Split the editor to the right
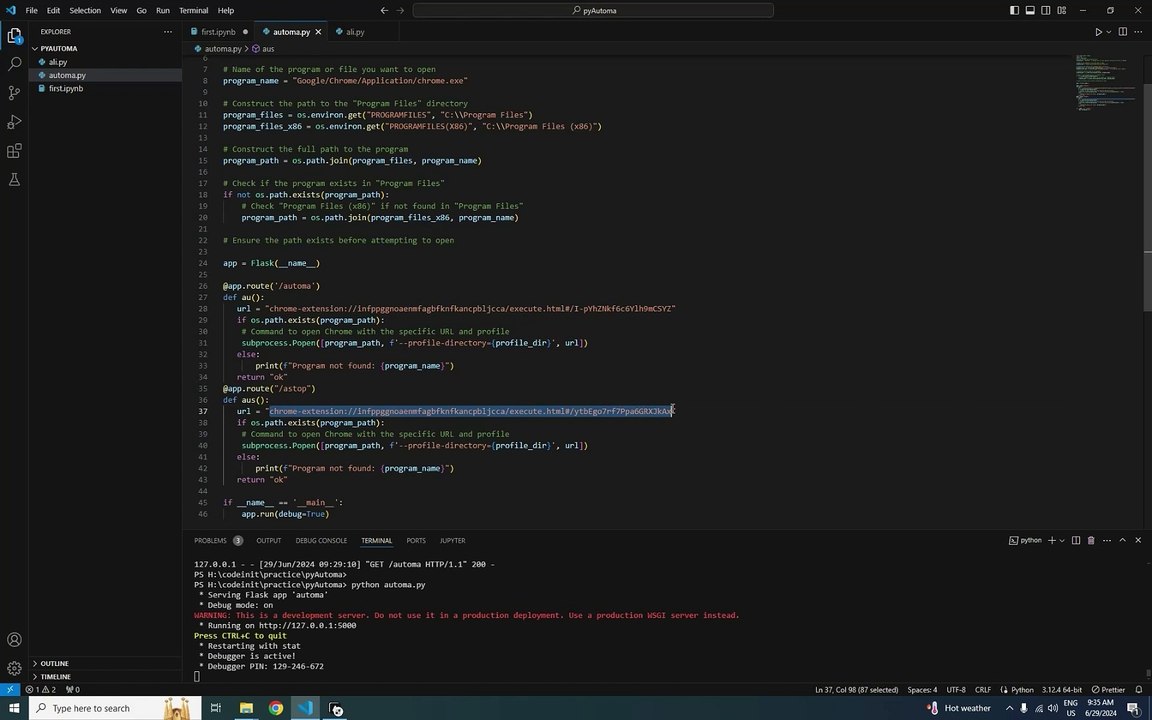1152x720 pixels. pos(1123,32)
